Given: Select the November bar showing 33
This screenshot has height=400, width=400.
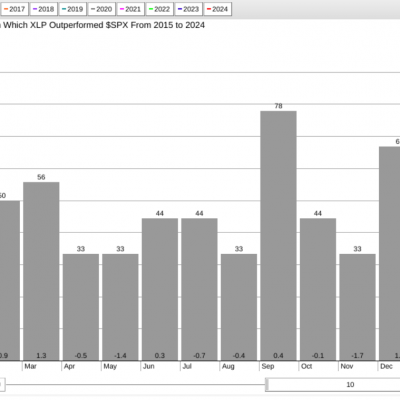Looking at the screenshot, I should [357, 307].
